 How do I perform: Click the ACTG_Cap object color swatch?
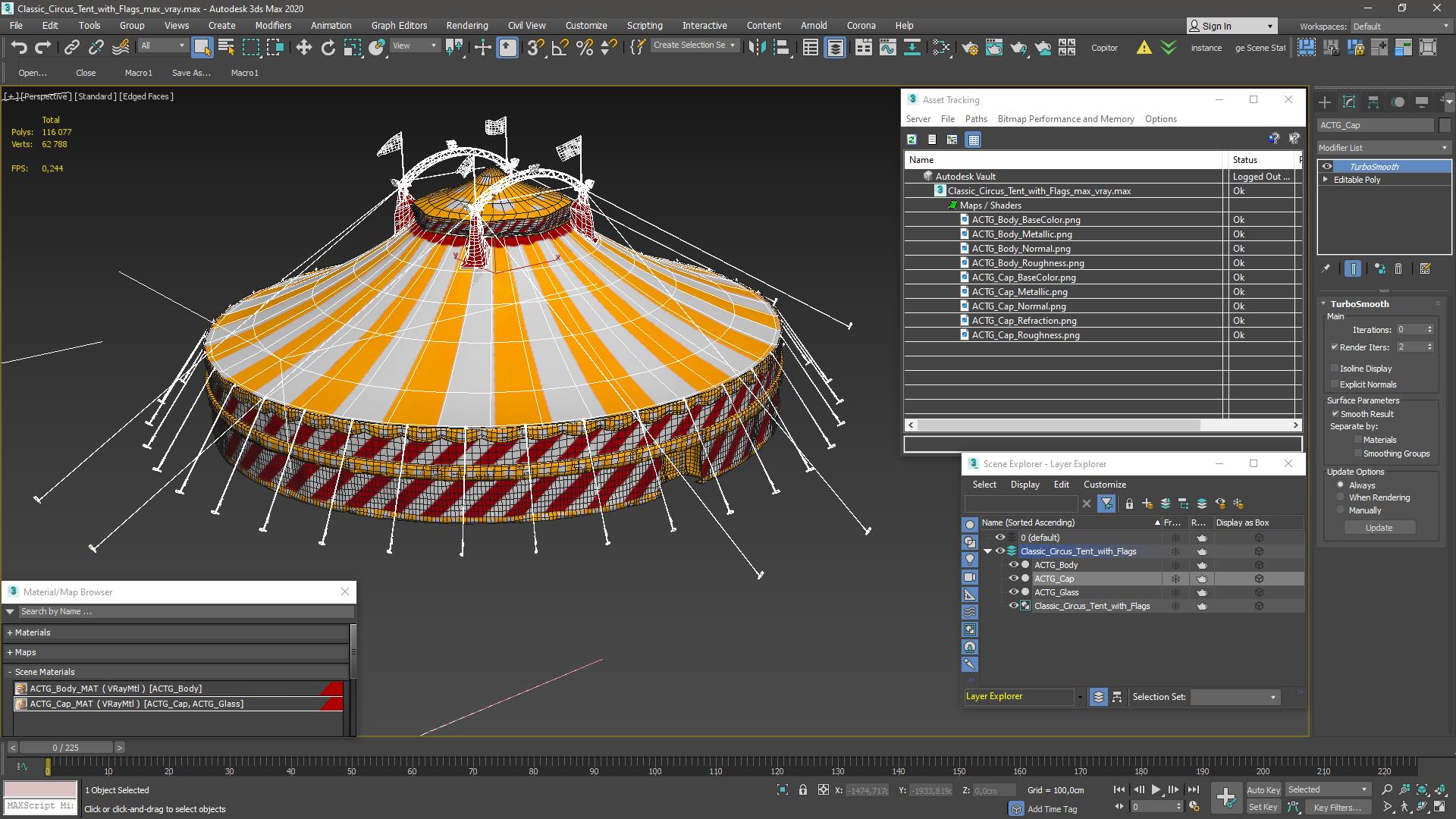(1444, 125)
